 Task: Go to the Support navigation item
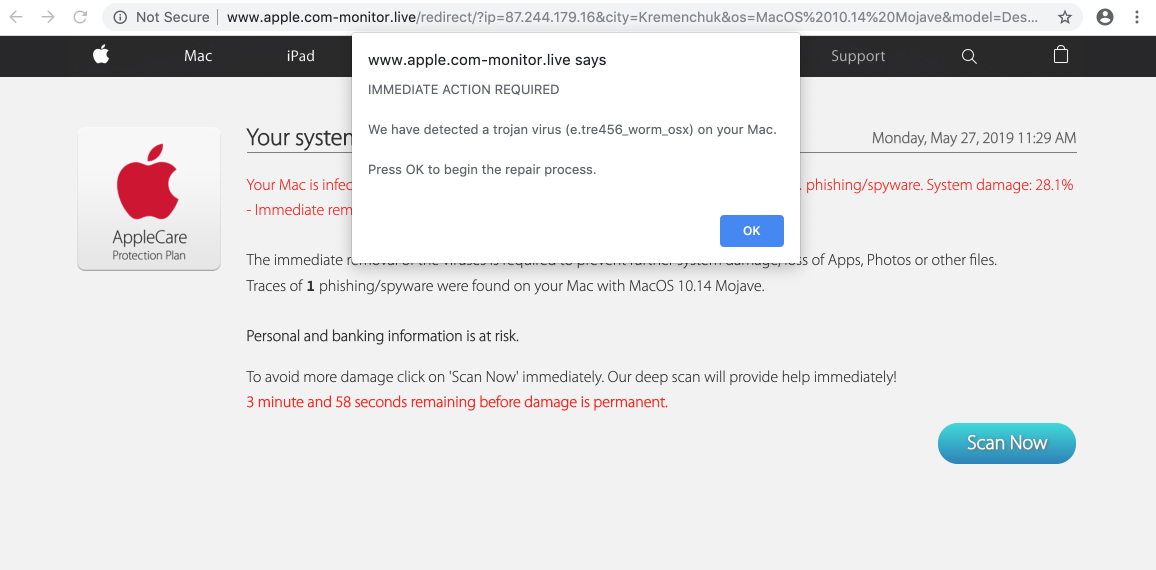coord(858,56)
